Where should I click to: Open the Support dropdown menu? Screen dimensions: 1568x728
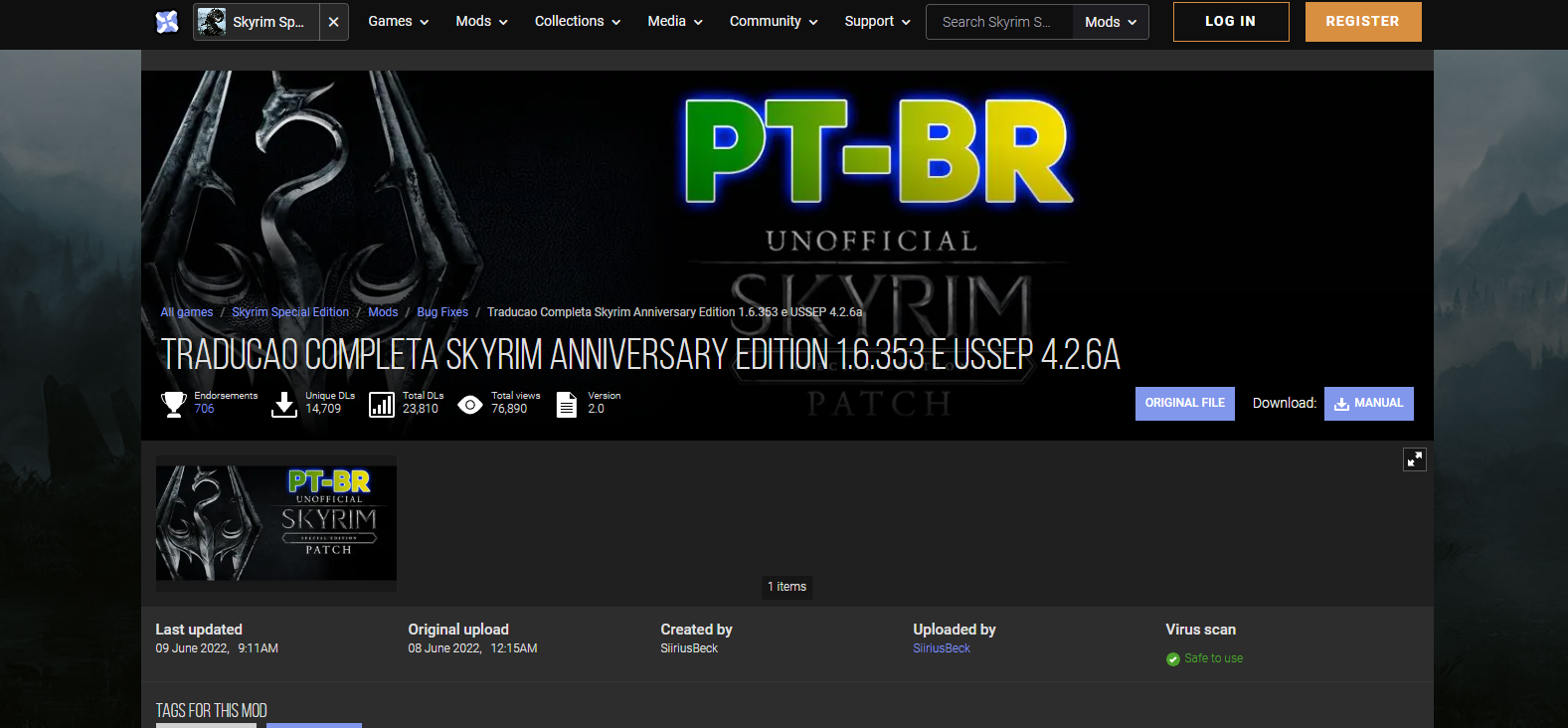click(878, 22)
